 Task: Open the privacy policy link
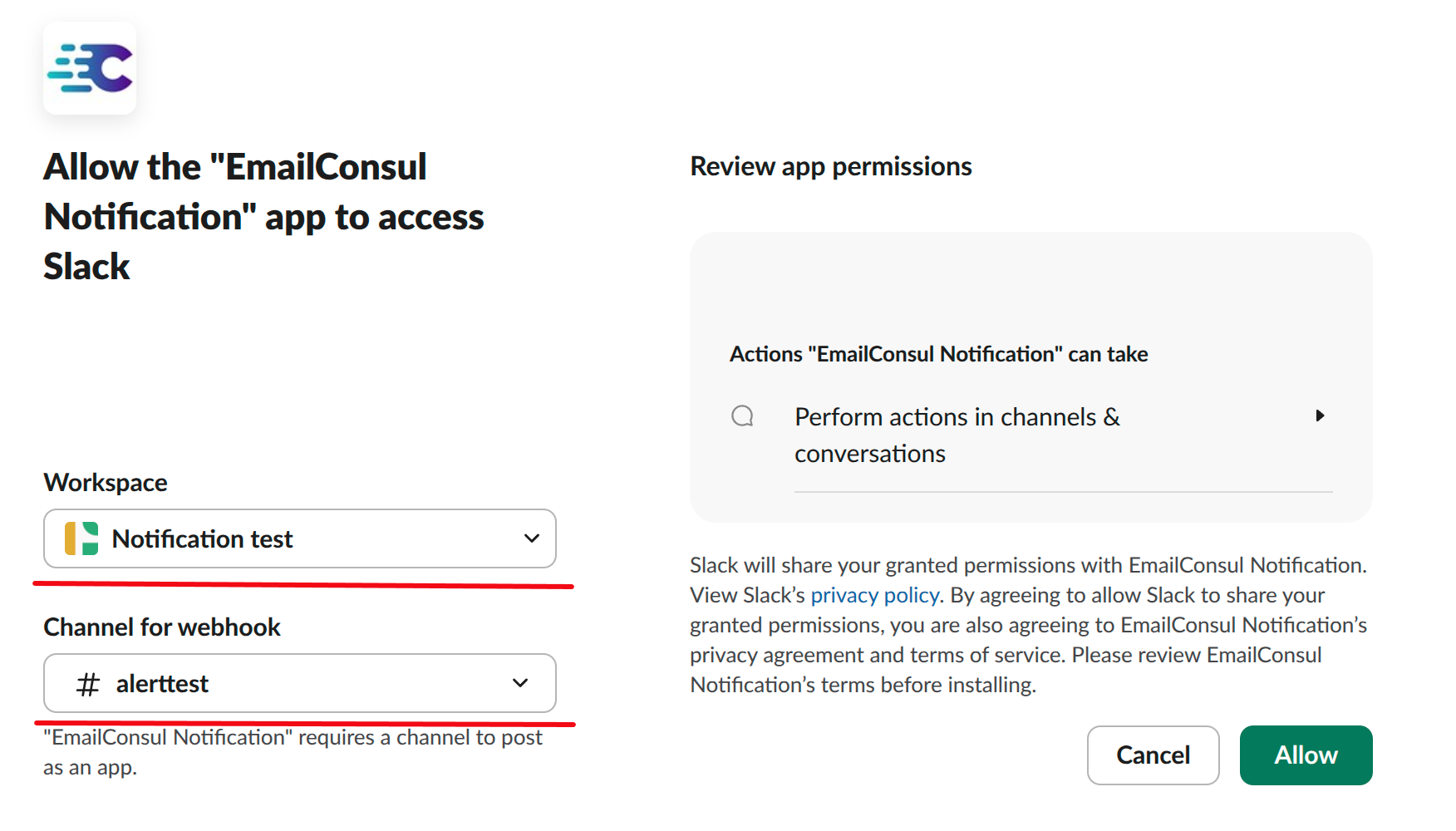coord(874,595)
